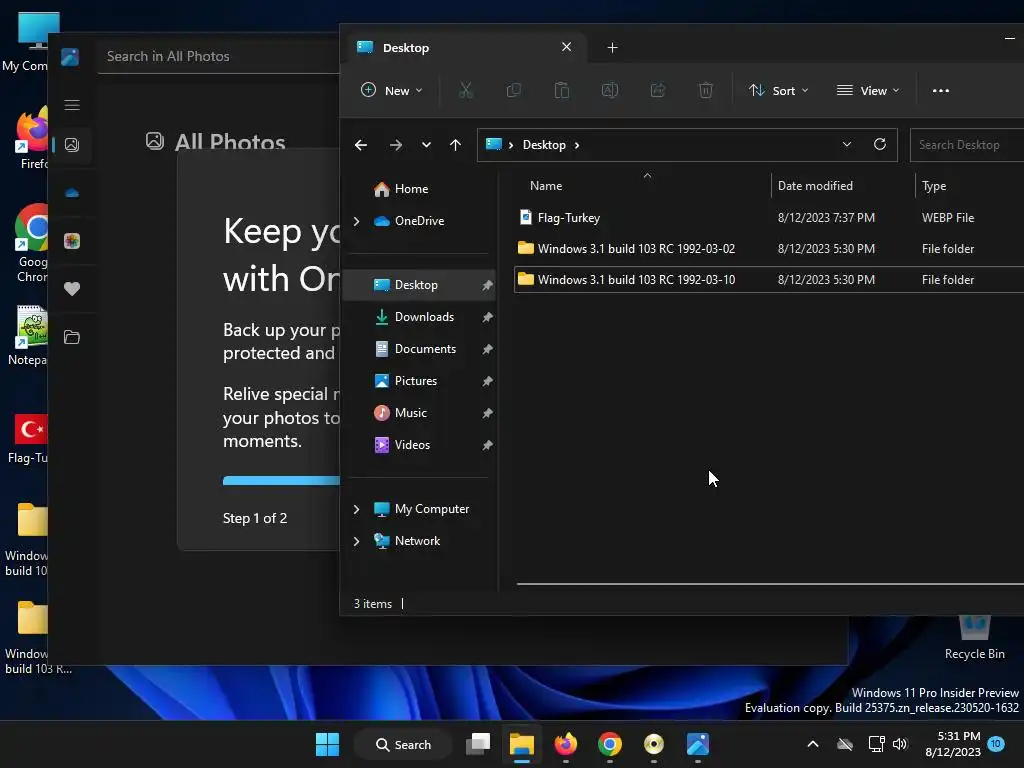
Task: Expand My Computer in navigation pane
Action: click(357, 509)
